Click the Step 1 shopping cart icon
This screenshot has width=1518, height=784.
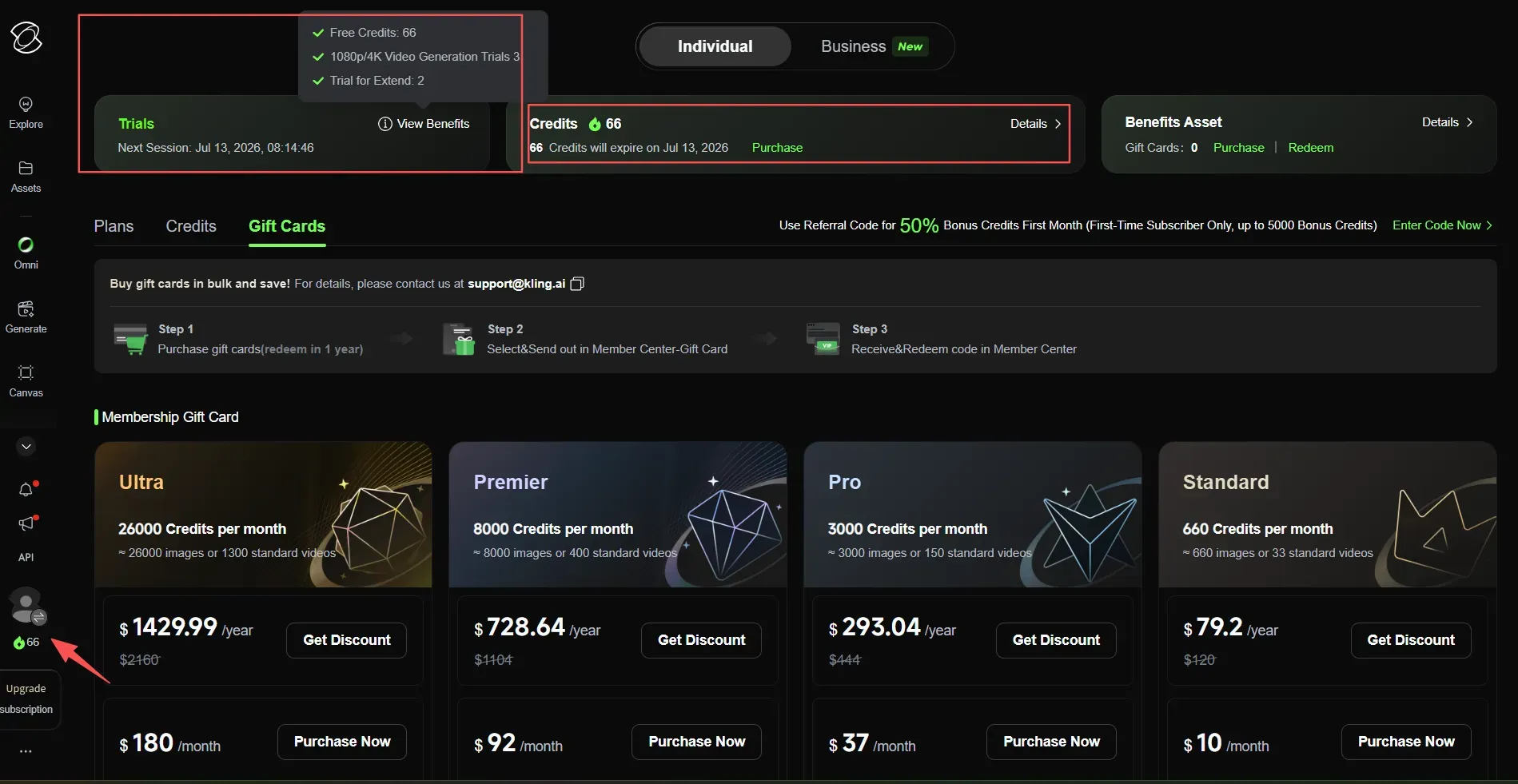[130, 339]
